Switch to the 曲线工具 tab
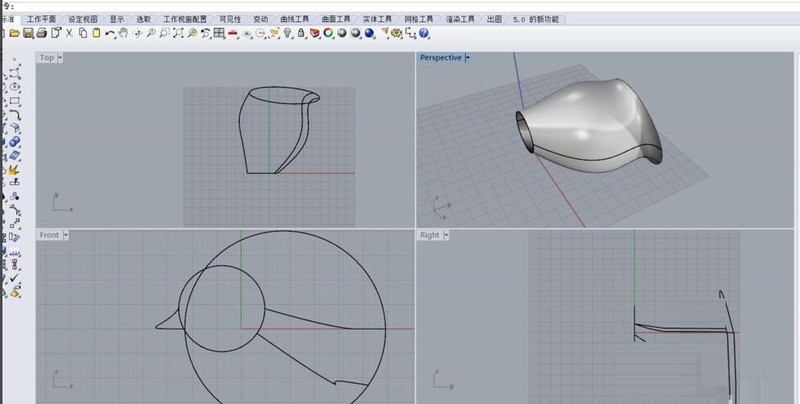Viewport: 800px width, 404px height. (296, 19)
